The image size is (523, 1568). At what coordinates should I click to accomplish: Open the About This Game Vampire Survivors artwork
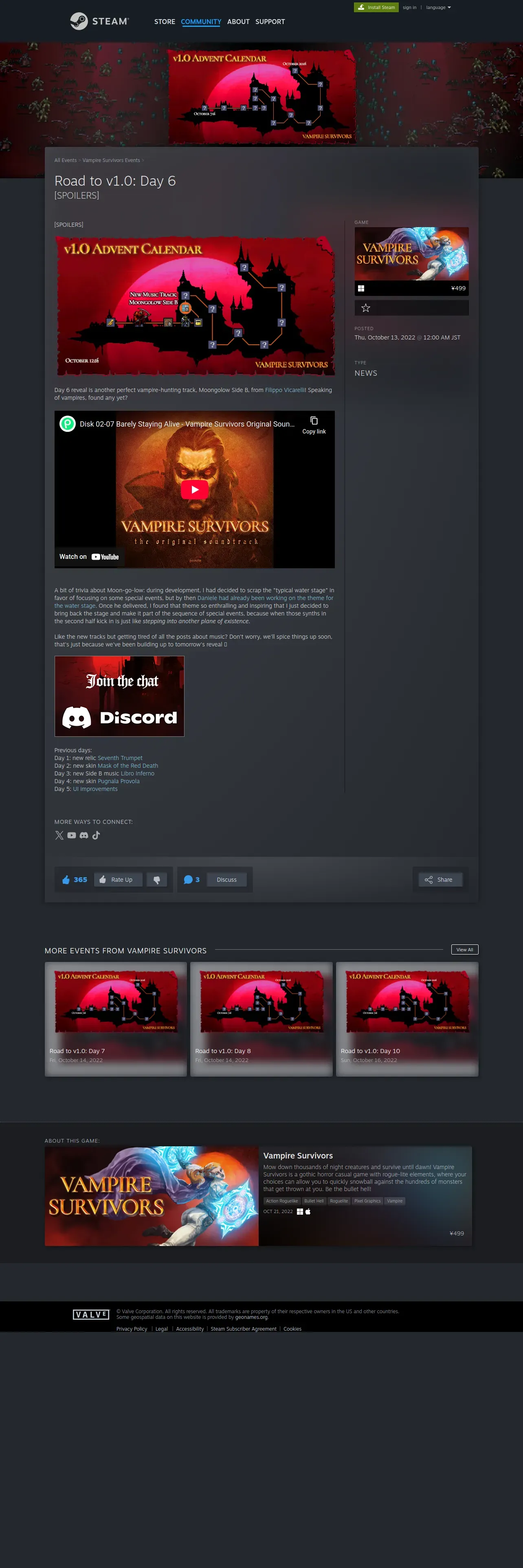pos(152,1196)
